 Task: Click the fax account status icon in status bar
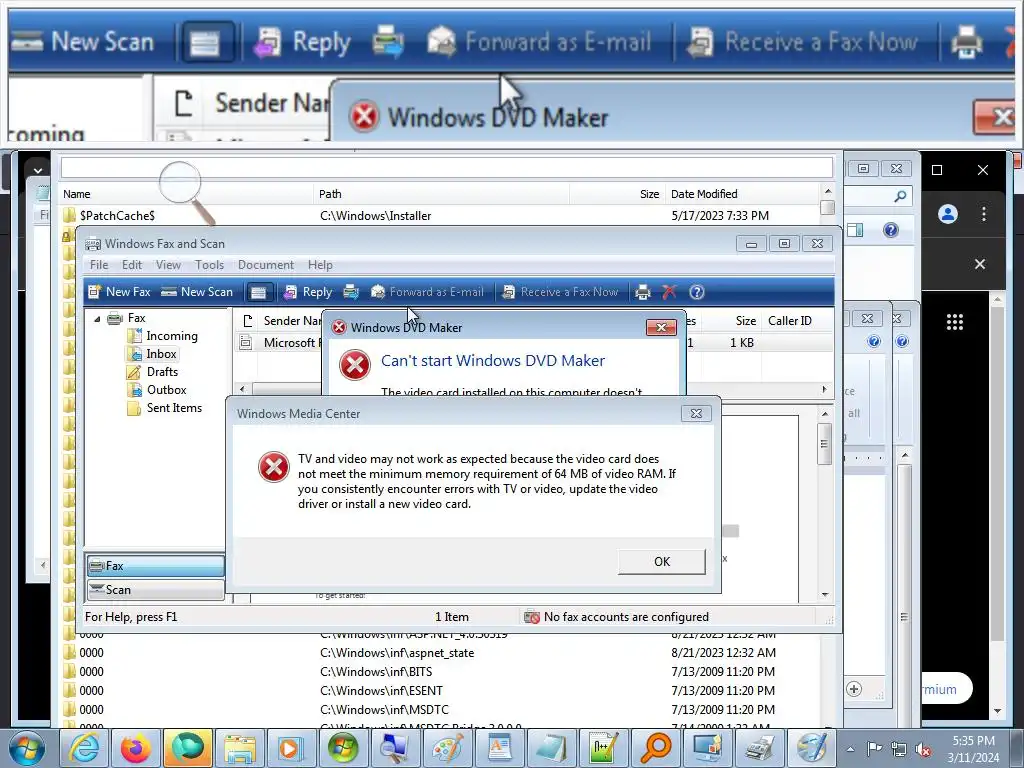click(532, 617)
